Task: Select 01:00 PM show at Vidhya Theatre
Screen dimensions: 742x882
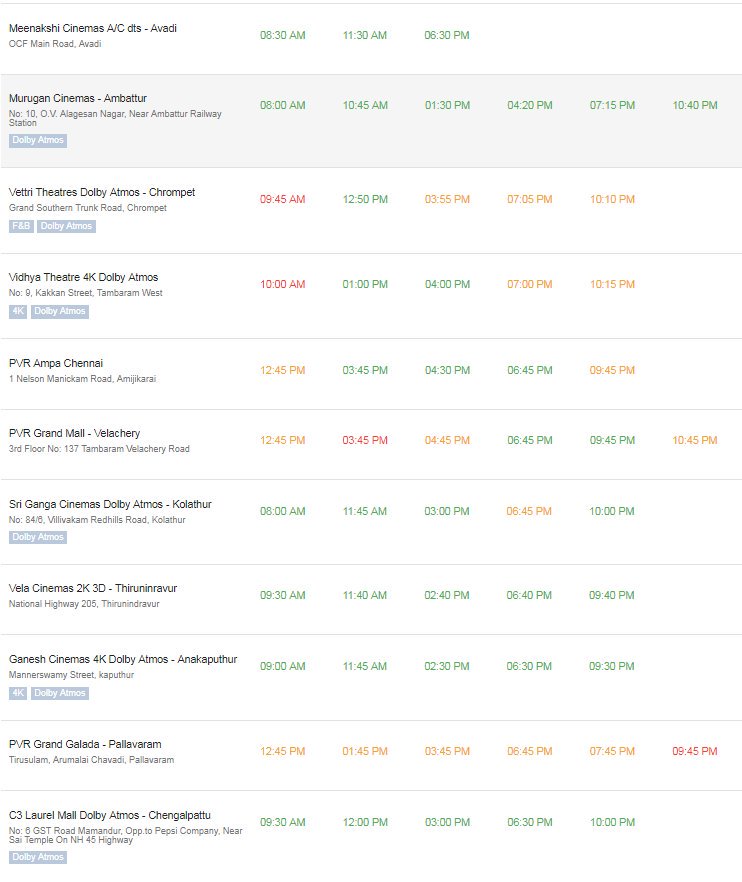Action: (365, 284)
